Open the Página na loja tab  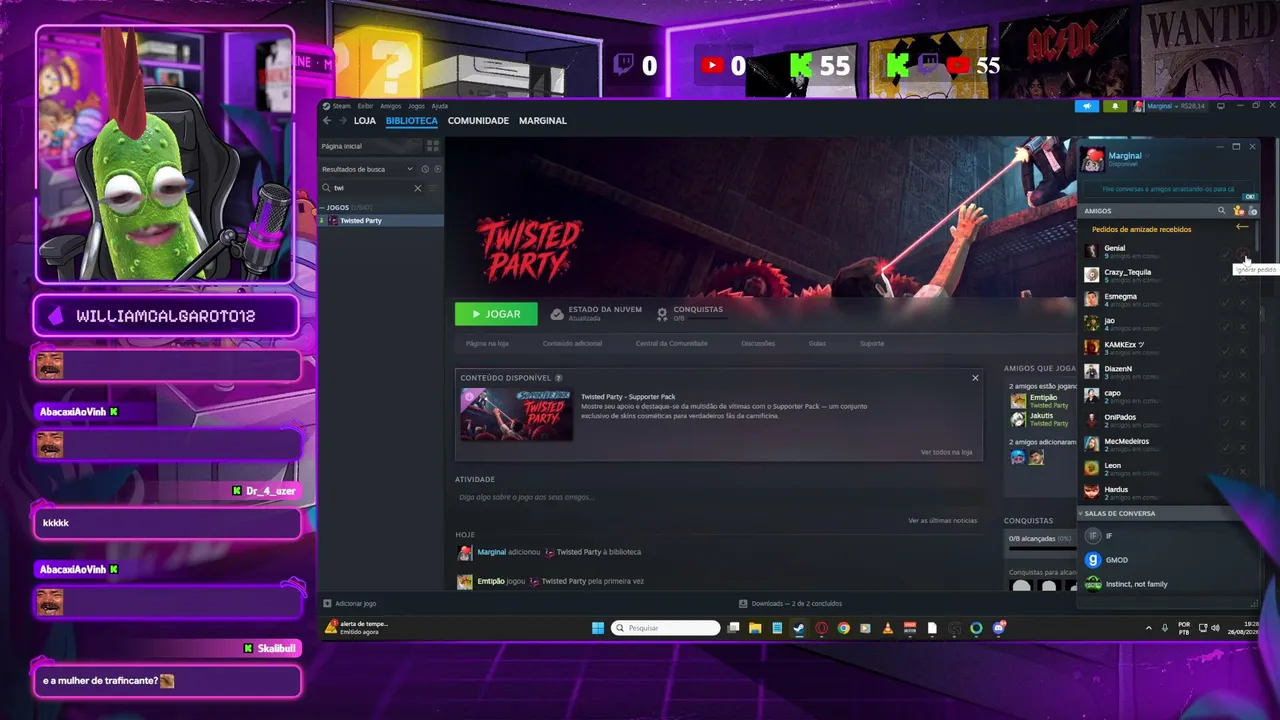click(x=487, y=343)
